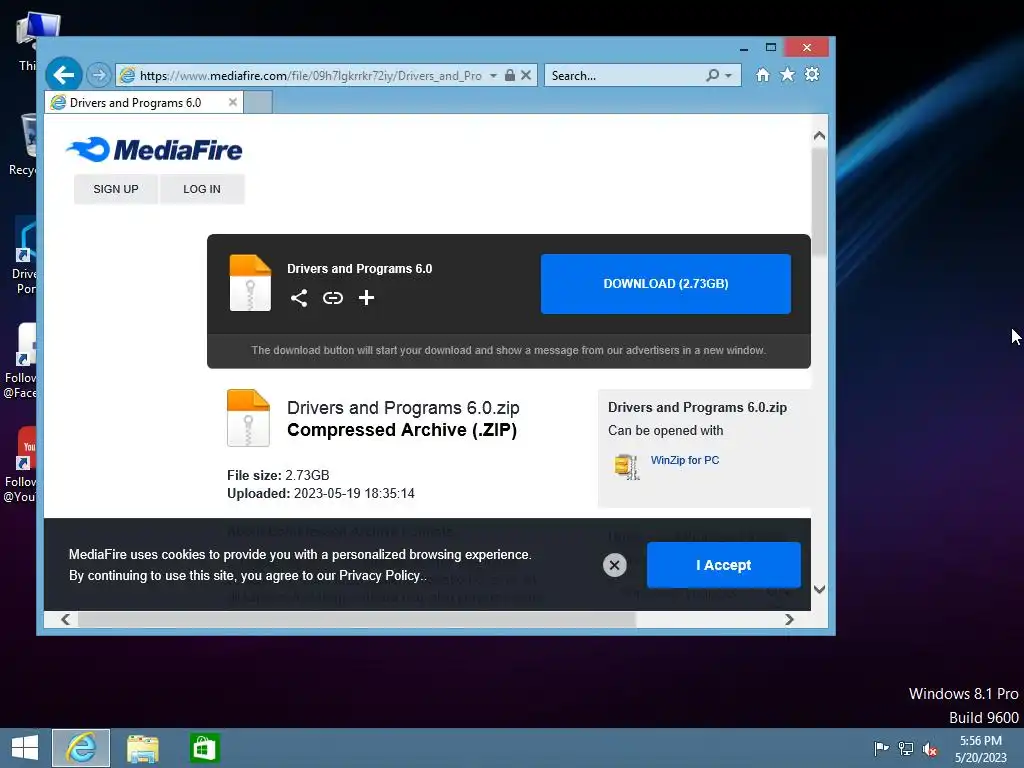Click the Action Center flag tray icon
Image resolution: width=1024 pixels, height=768 pixels.
tap(881, 748)
